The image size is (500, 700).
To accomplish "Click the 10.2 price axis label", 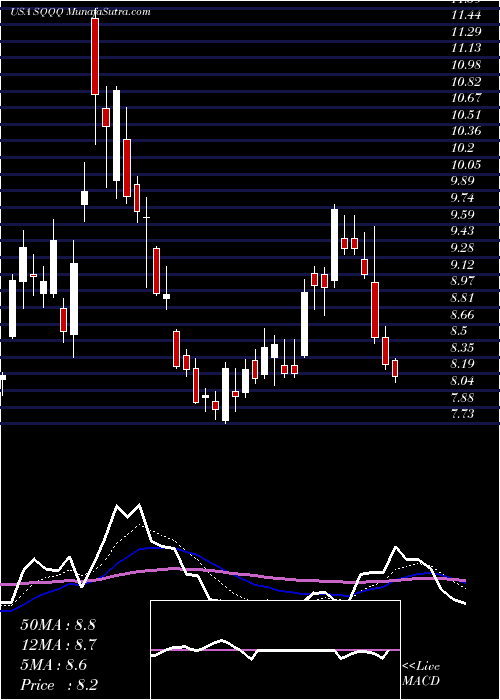I will pyautogui.click(x=462, y=148).
